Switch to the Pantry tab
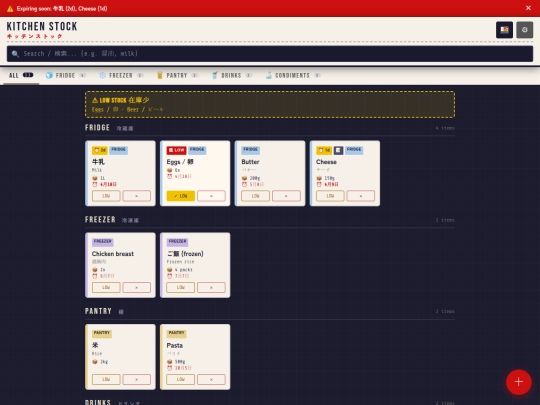540x405 pixels. coord(177,75)
